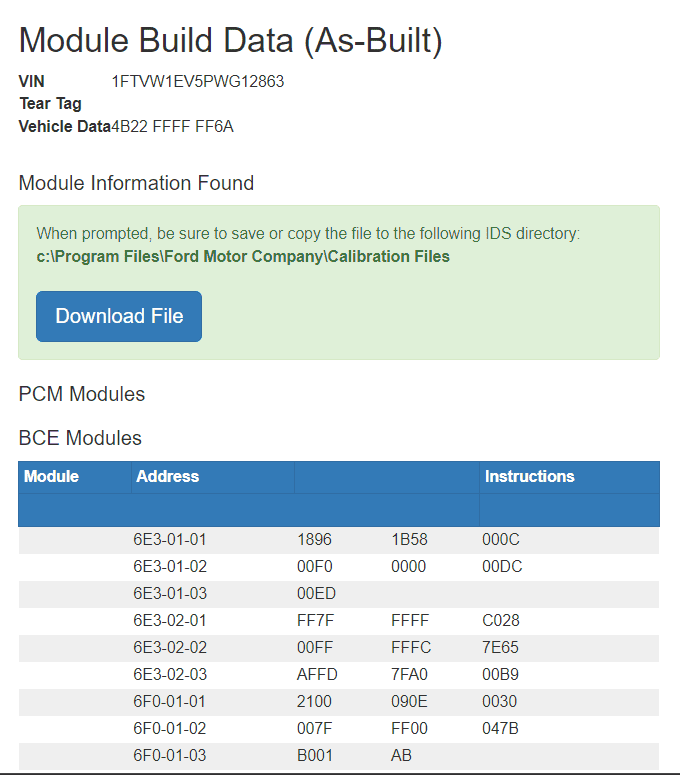Click the Calibration Files directory path text
This screenshot has height=775, width=680.
click(x=243, y=257)
